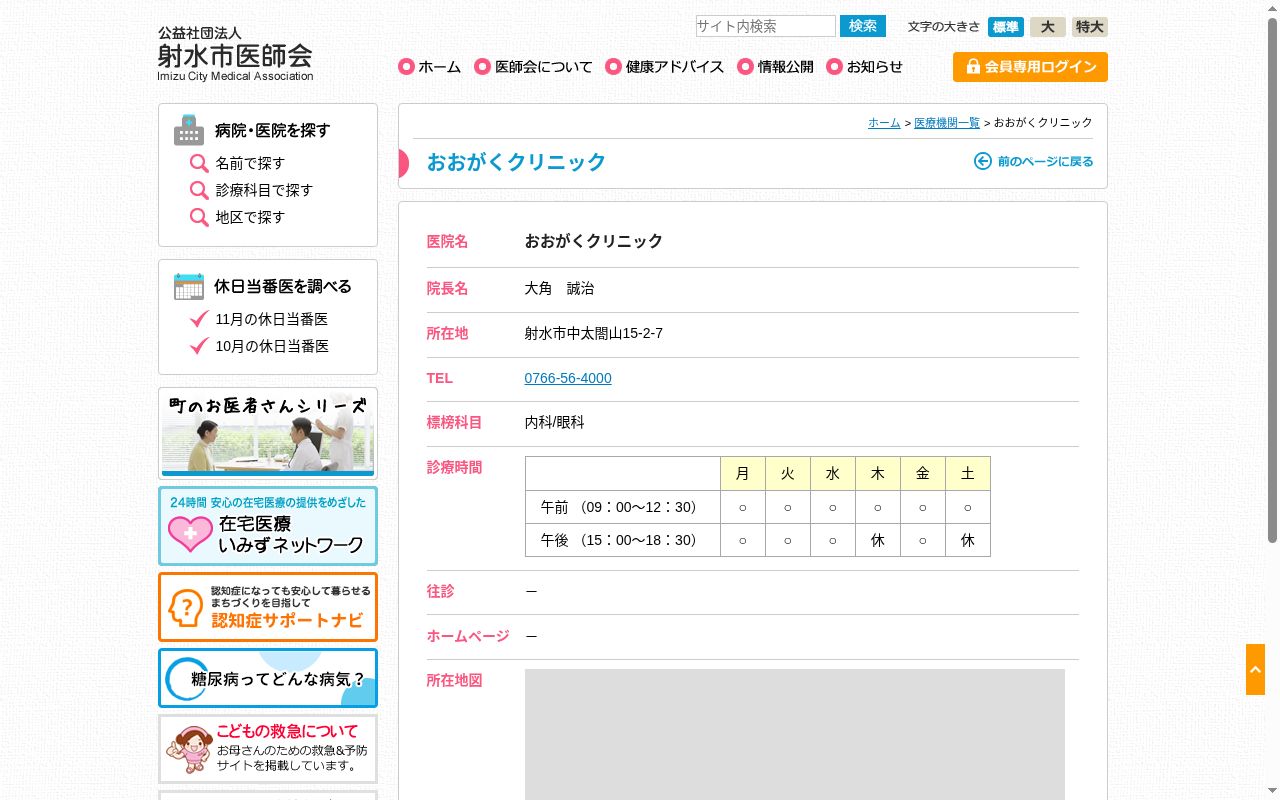
Task: Click the back arrow circle icon
Action: click(983, 161)
